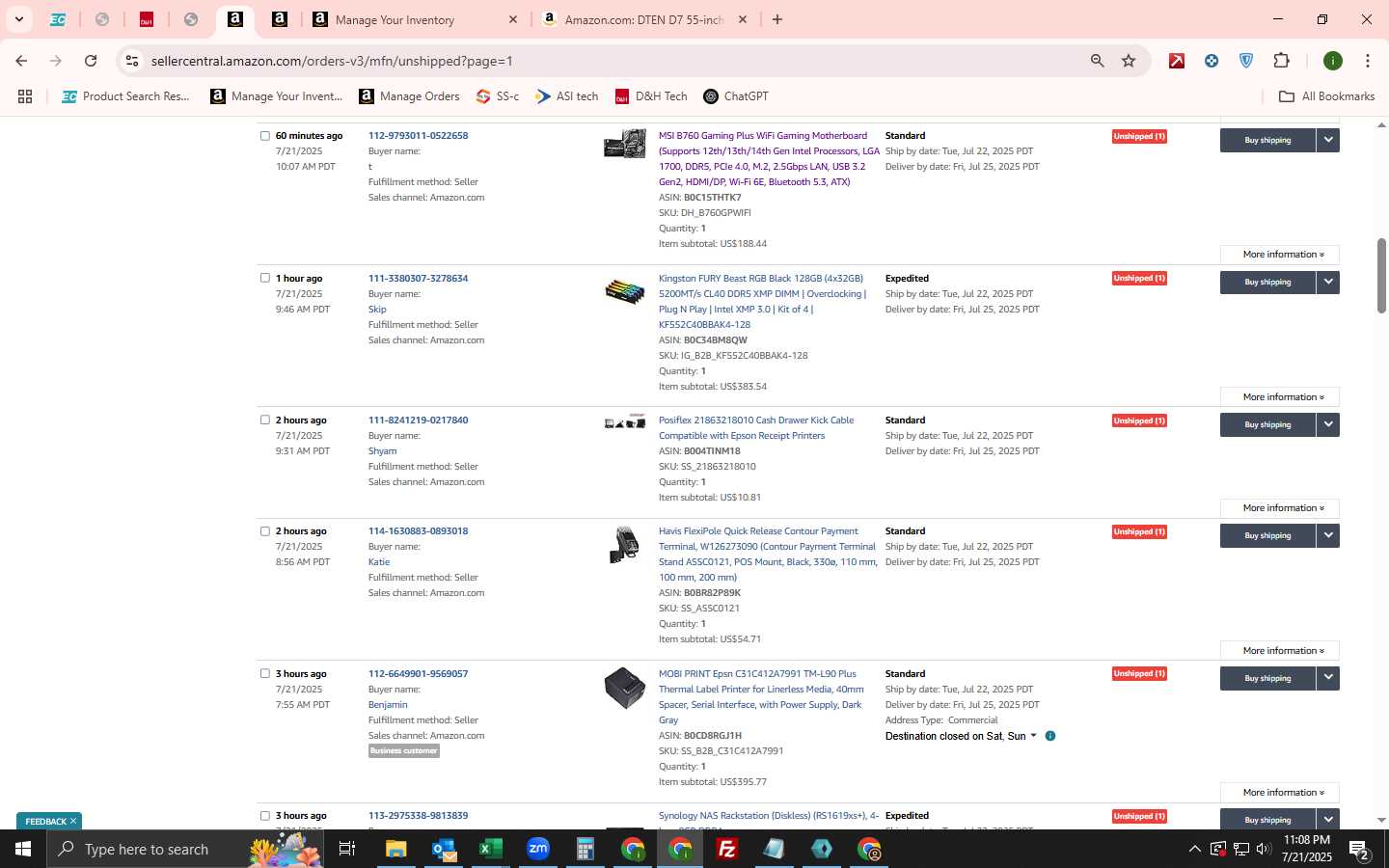Viewport: 1389px width, 868px height.
Task: Click the red Adobe Acrobat extension icon
Action: pyautogui.click(x=1177, y=61)
